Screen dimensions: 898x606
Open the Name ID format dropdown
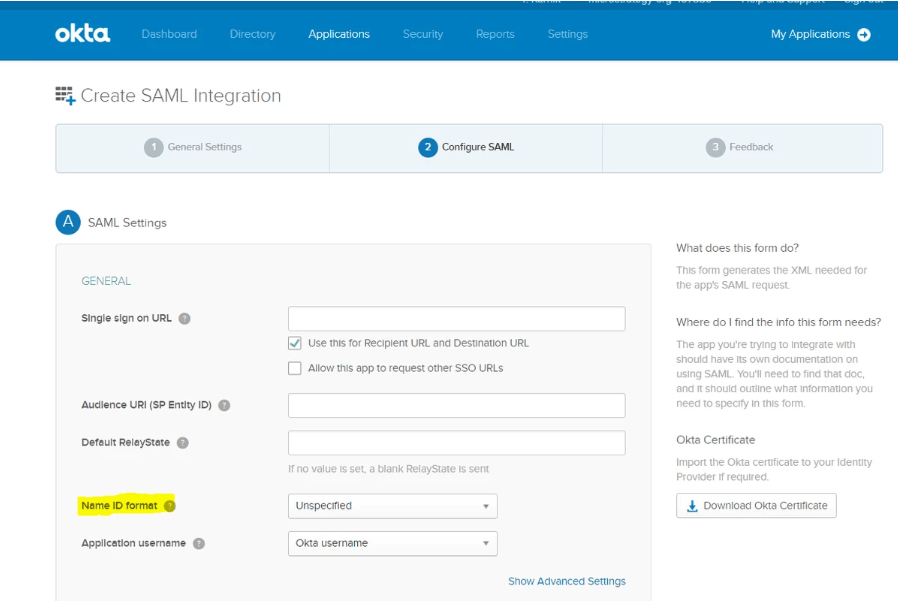click(x=392, y=506)
